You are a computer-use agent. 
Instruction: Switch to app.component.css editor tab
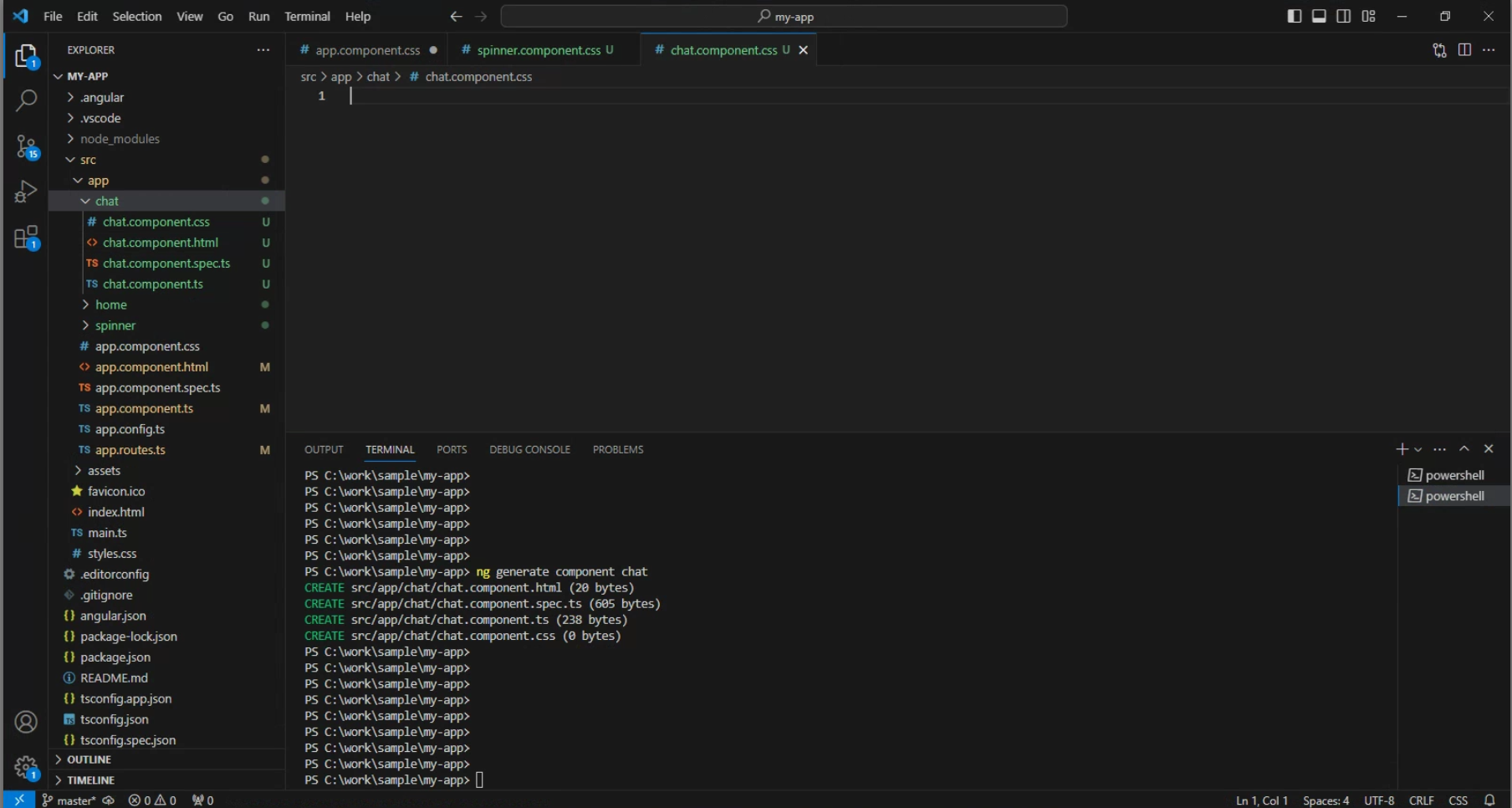point(367,50)
